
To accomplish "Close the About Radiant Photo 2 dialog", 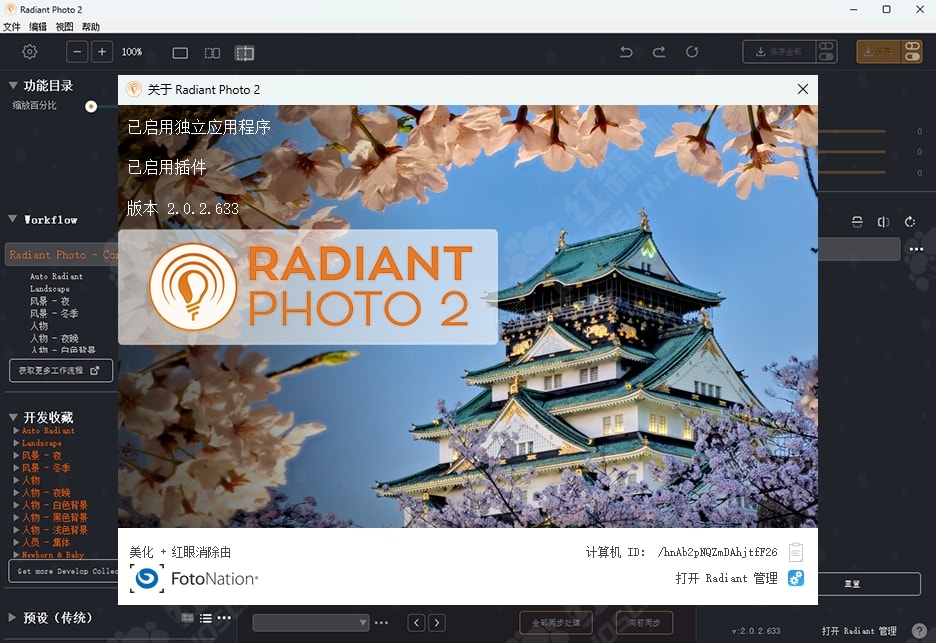I will click(803, 89).
